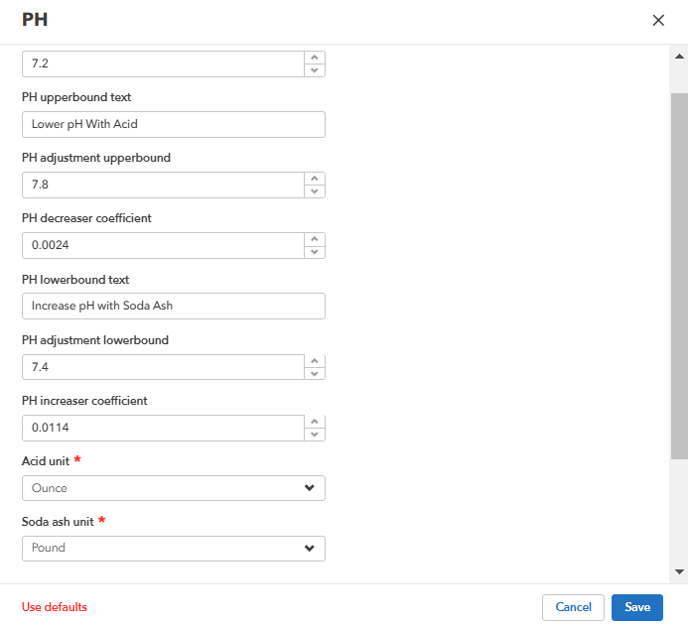Click the Save button

pos(637,607)
